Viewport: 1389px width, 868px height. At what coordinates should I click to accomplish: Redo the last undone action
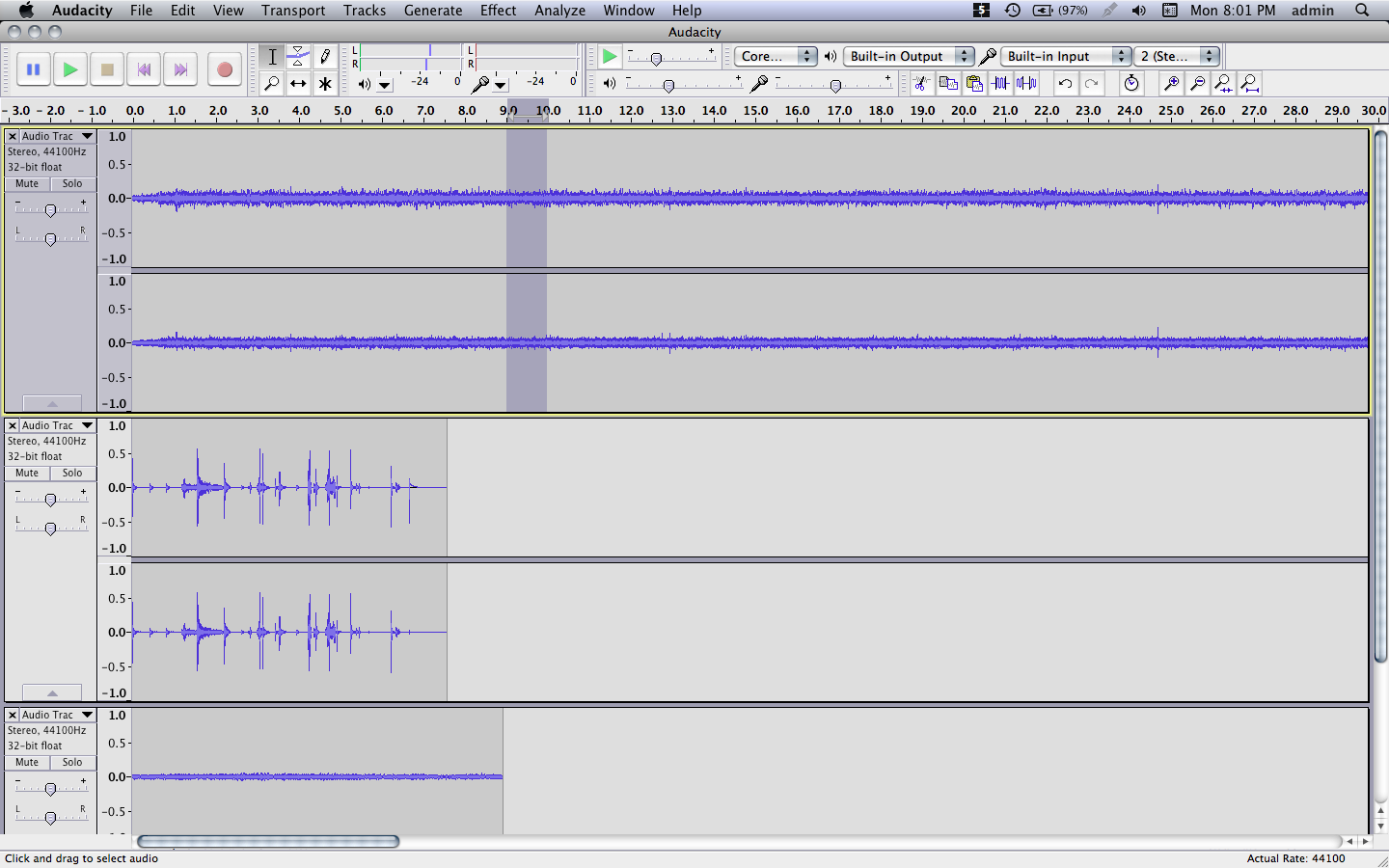click(x=1091, y=84)
